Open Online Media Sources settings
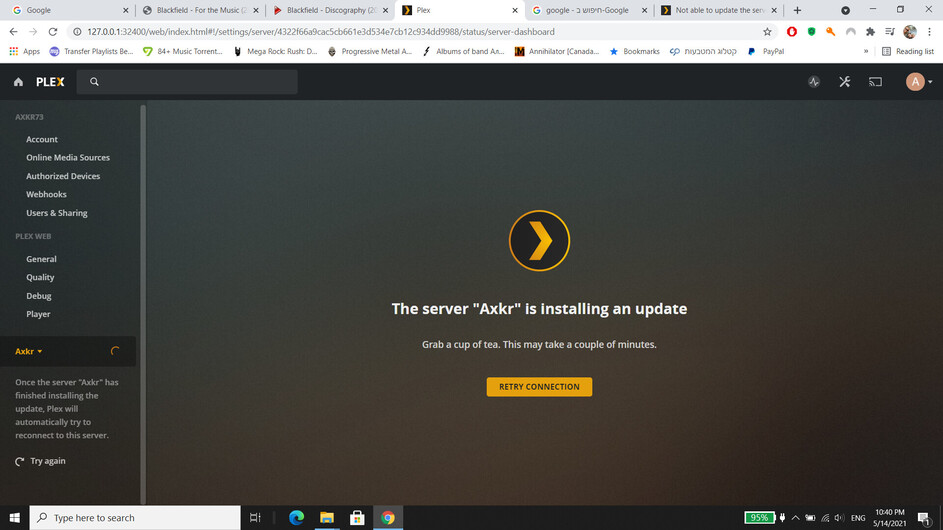Viewport: 943px width, 530px height. coord(68,158)
